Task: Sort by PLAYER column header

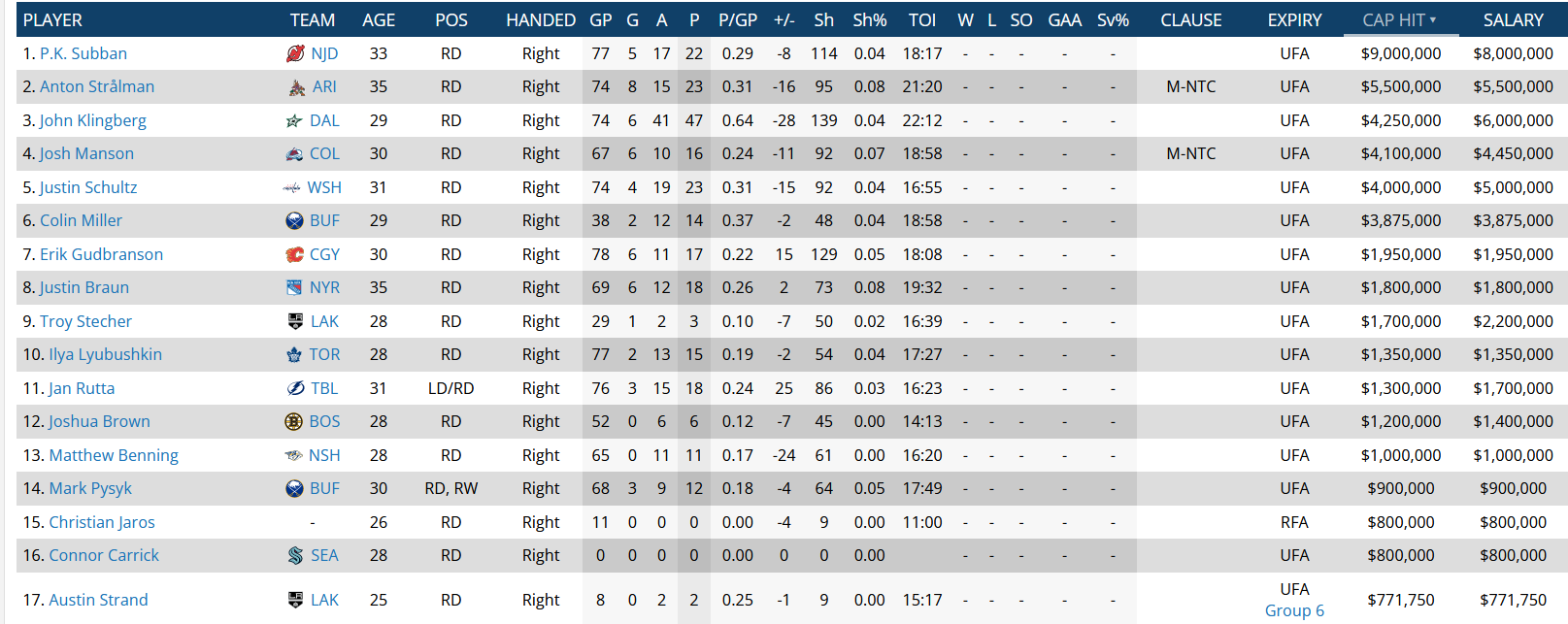Action: coord(52,19)
